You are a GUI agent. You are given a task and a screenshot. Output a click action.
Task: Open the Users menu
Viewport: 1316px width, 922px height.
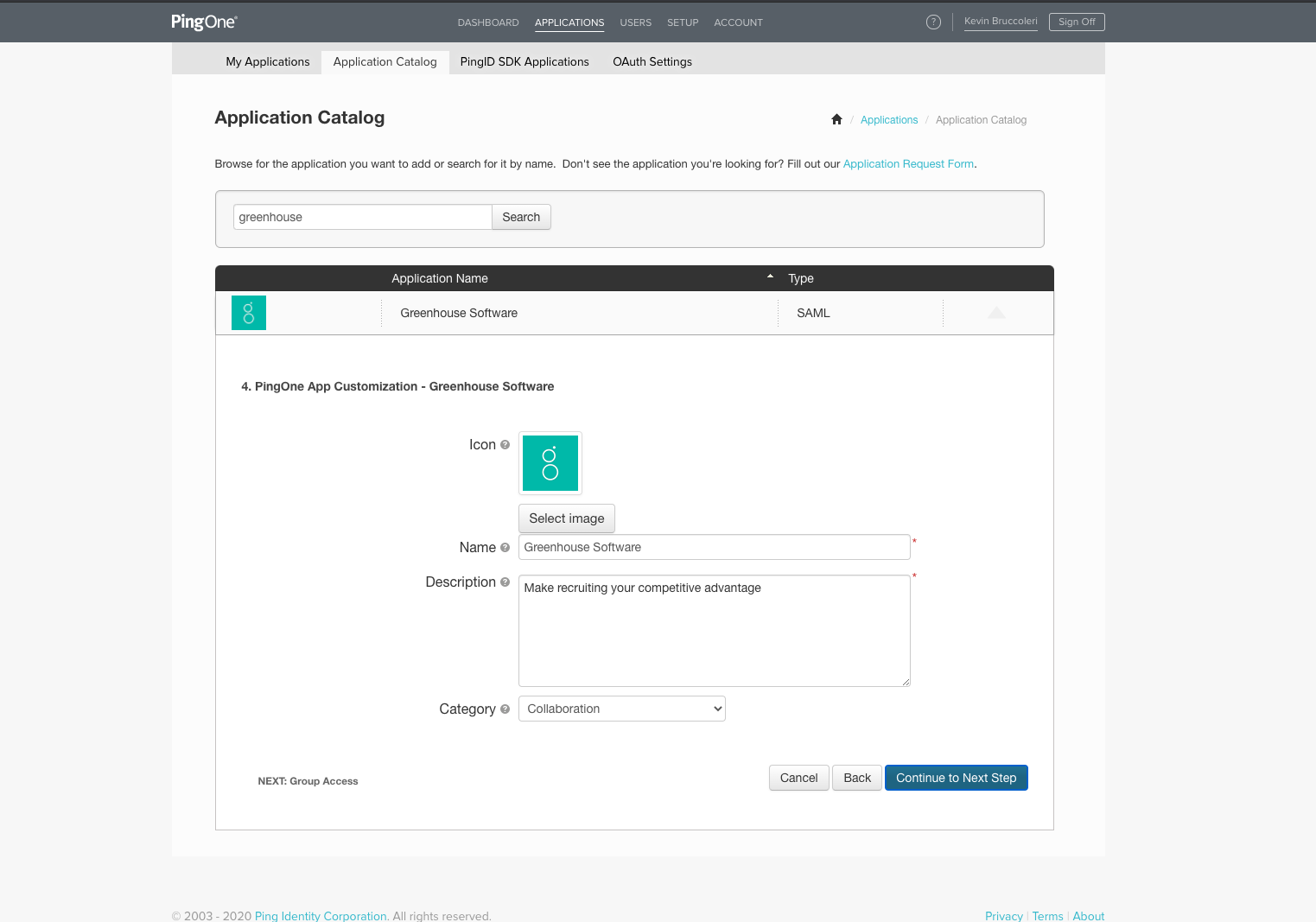[635, 22]
